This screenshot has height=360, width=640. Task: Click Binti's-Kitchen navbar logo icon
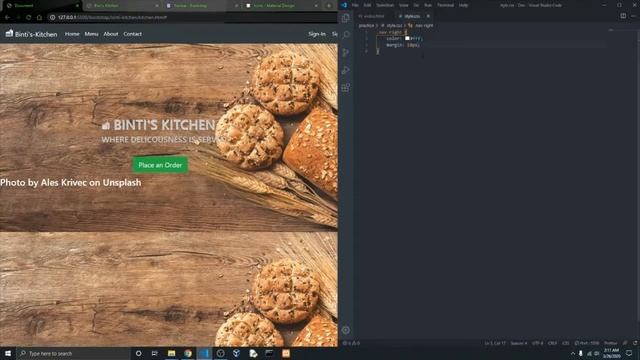click(9, 33)
